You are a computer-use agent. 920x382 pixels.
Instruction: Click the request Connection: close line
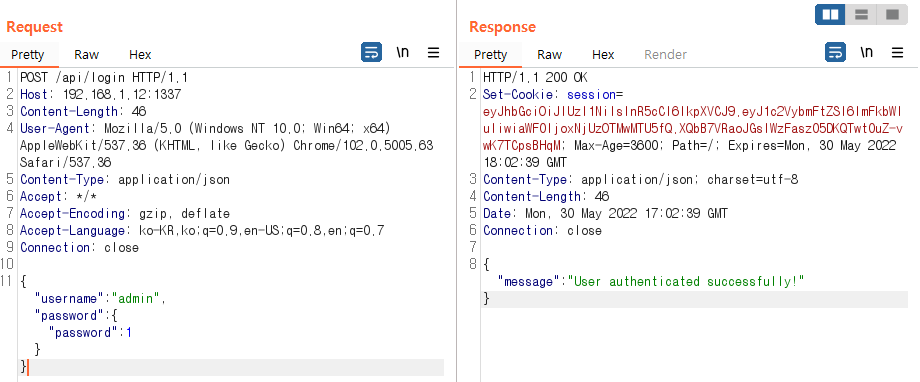[x=79, y=248]
